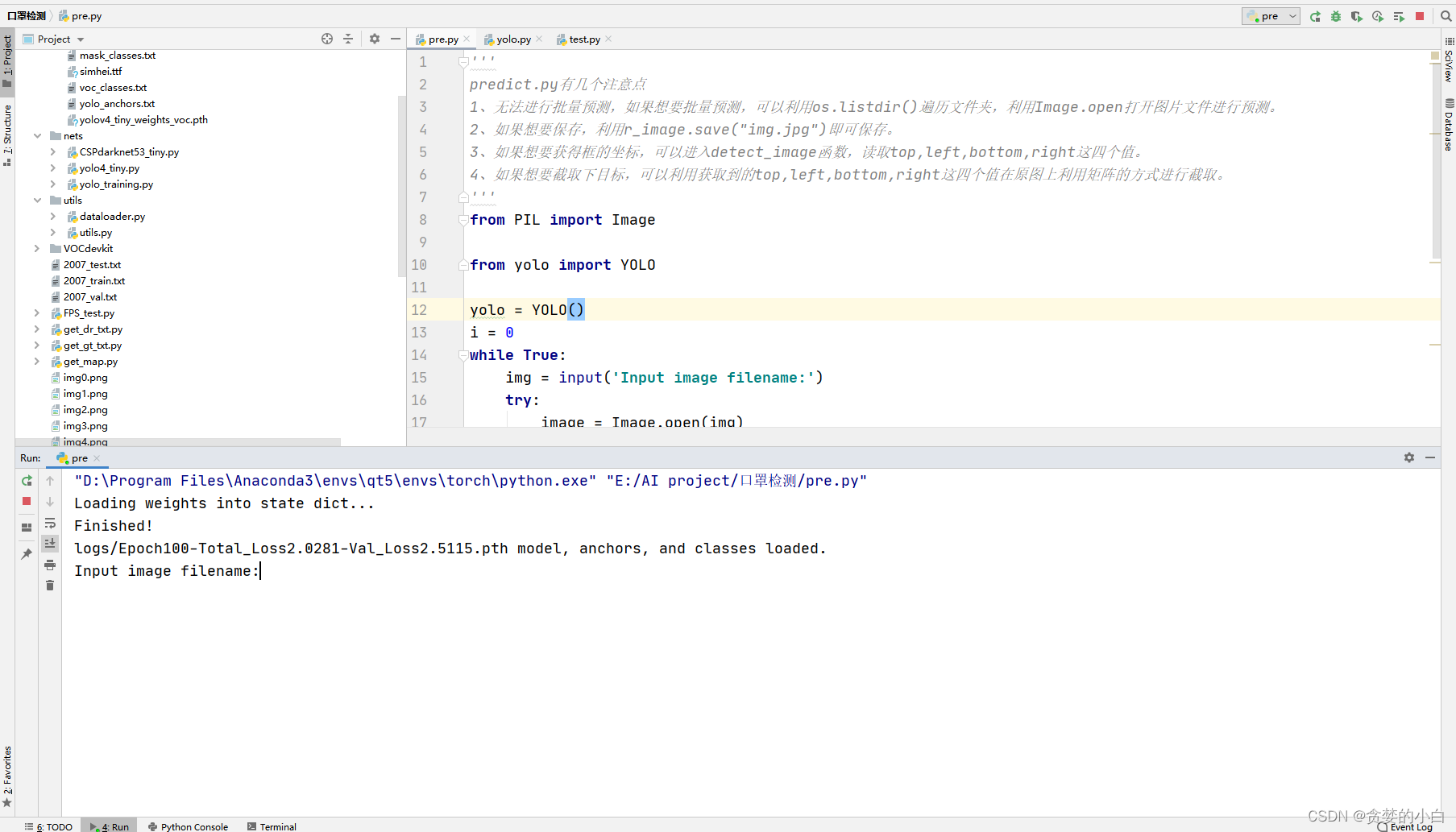Open Search Everywhere magnifier
Screen dimensions: 1456x832
click(x=1446, y=16)
